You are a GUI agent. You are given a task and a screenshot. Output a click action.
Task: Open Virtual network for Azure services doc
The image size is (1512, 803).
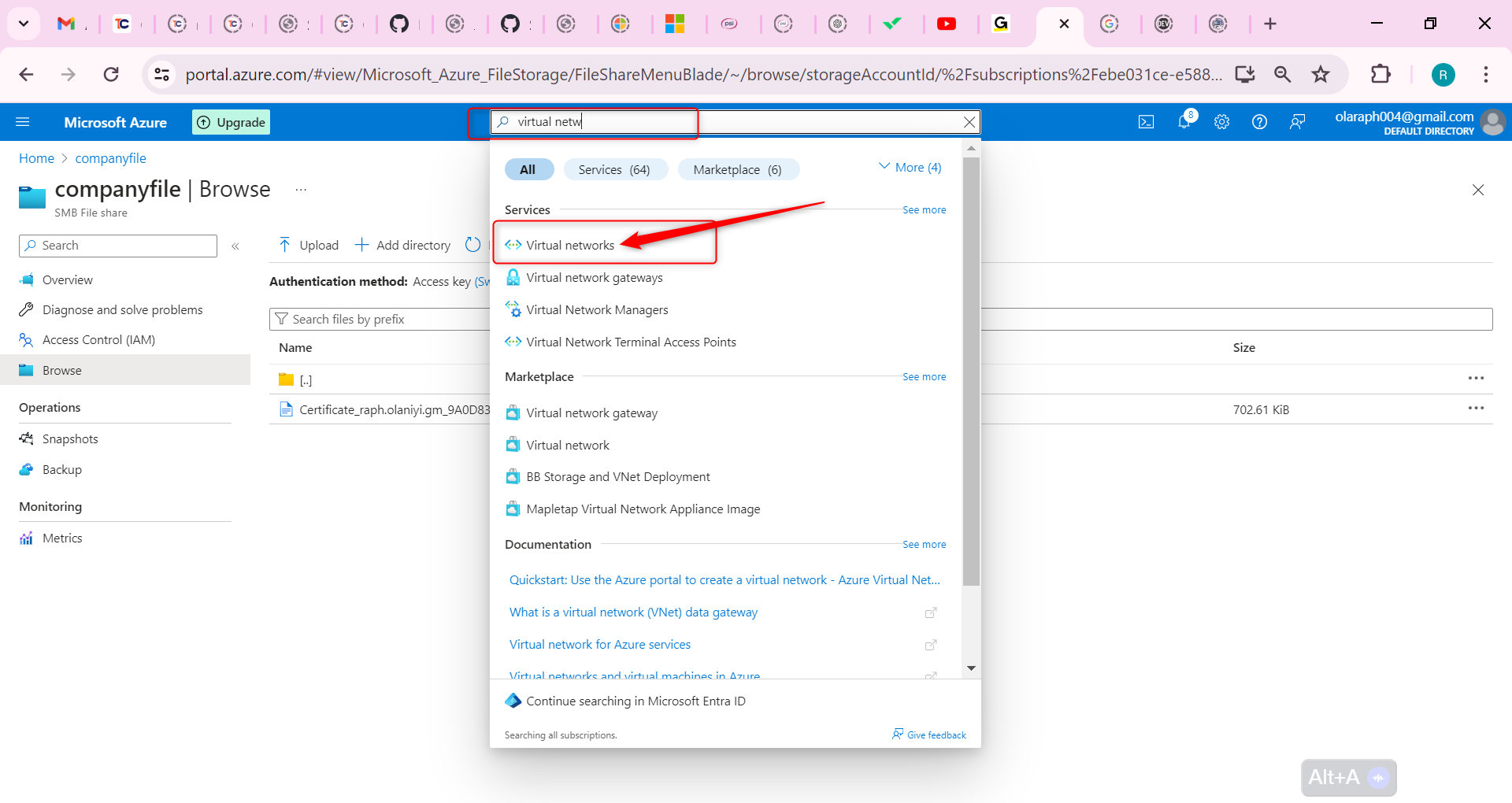tap(600, 644)
